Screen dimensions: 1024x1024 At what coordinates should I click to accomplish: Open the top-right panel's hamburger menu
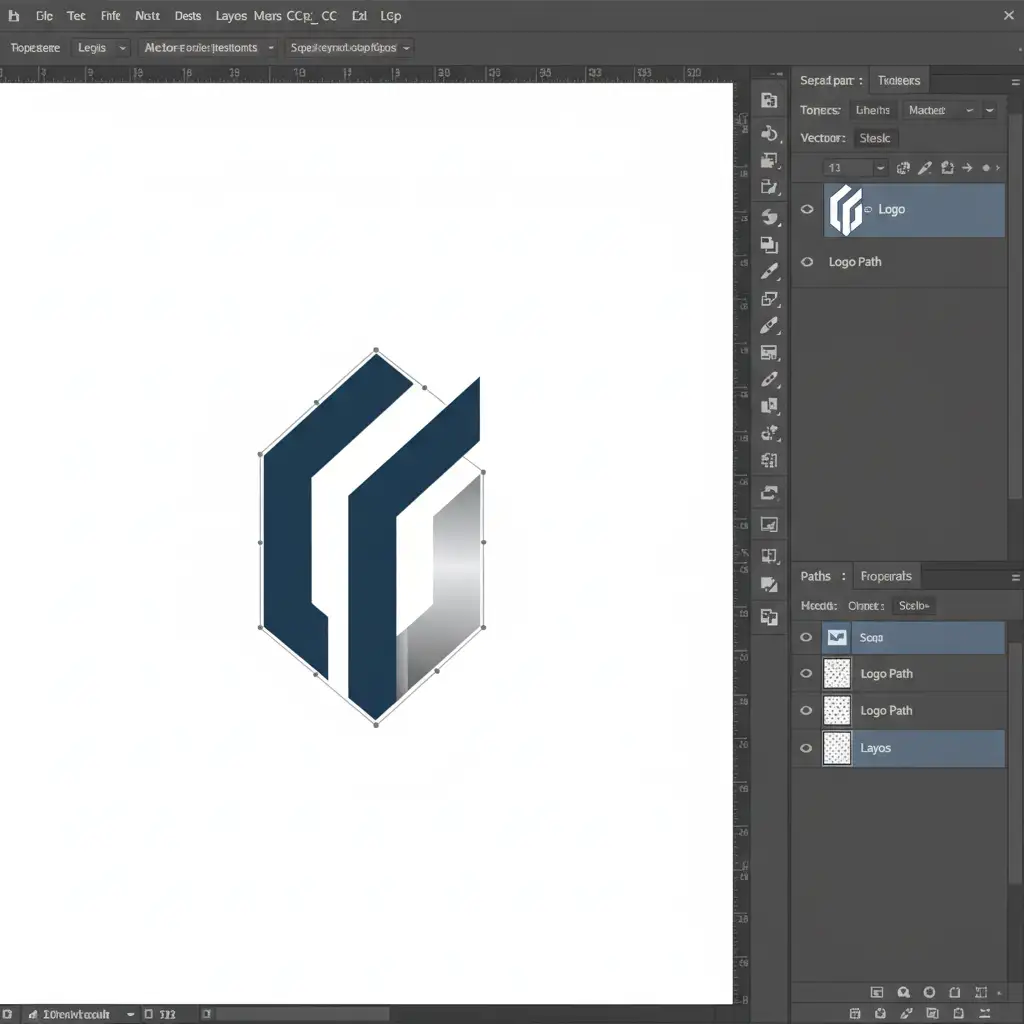[1015, 81]
